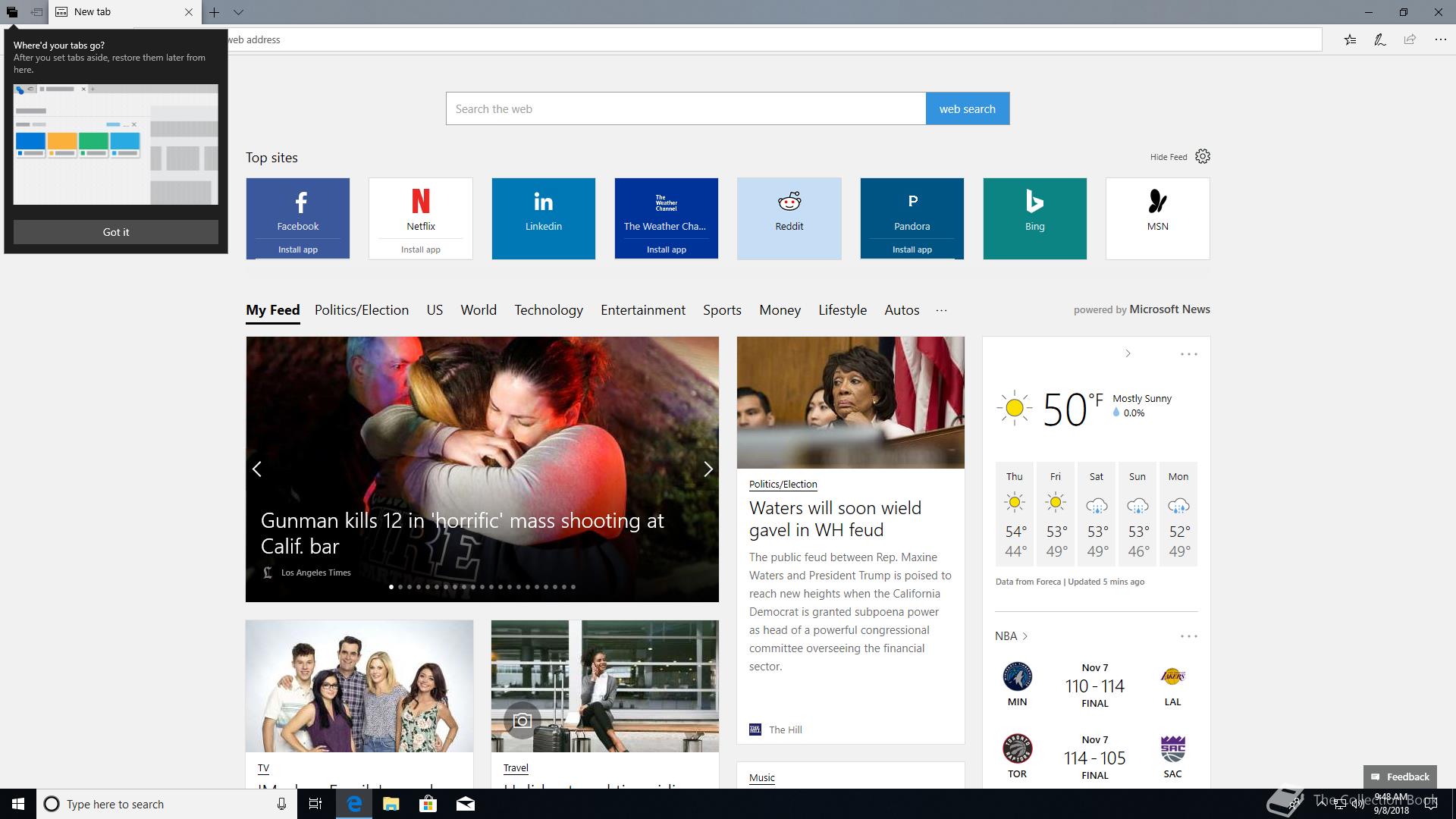The width and height of the screenshot is (1456, 819).
Task: Click Install app under Facebook
Action: click(x=298, y=249)
